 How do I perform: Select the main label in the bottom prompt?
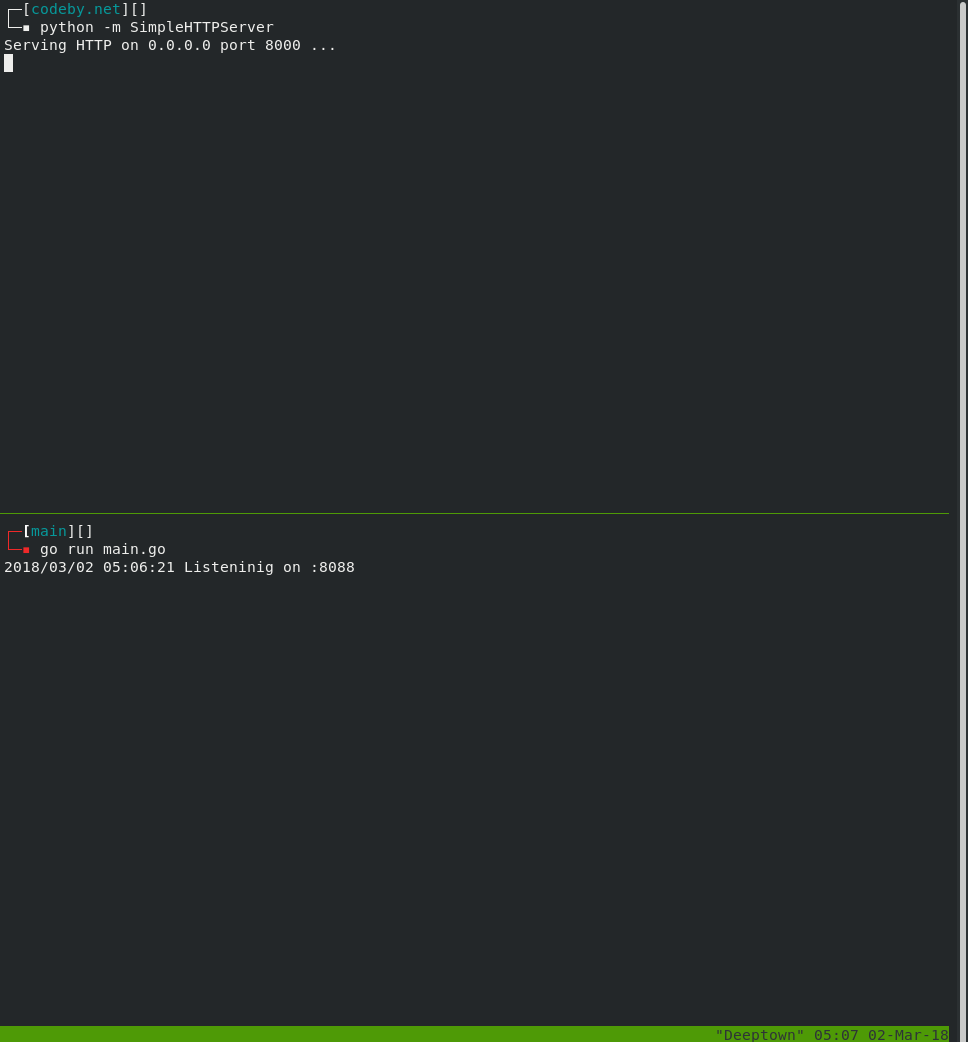[49, 531]
